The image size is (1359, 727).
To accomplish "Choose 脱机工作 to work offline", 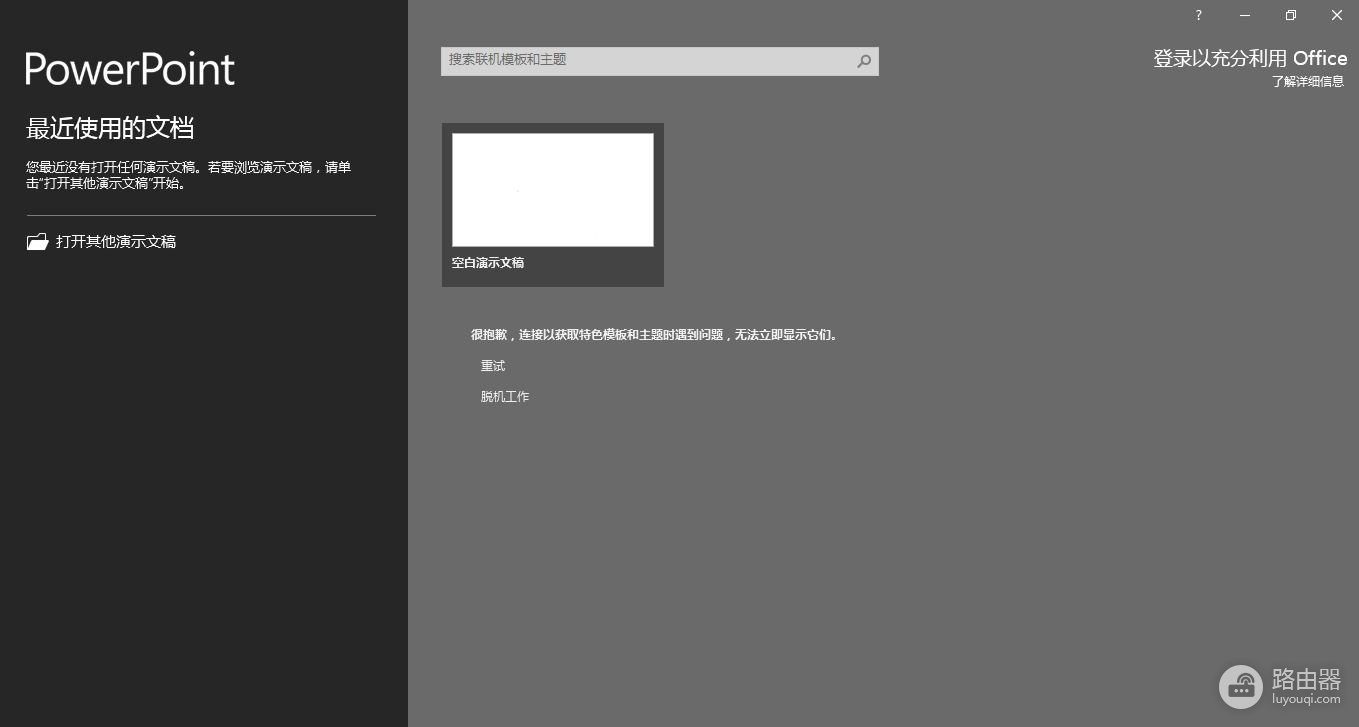I will [x=505, y=397].
